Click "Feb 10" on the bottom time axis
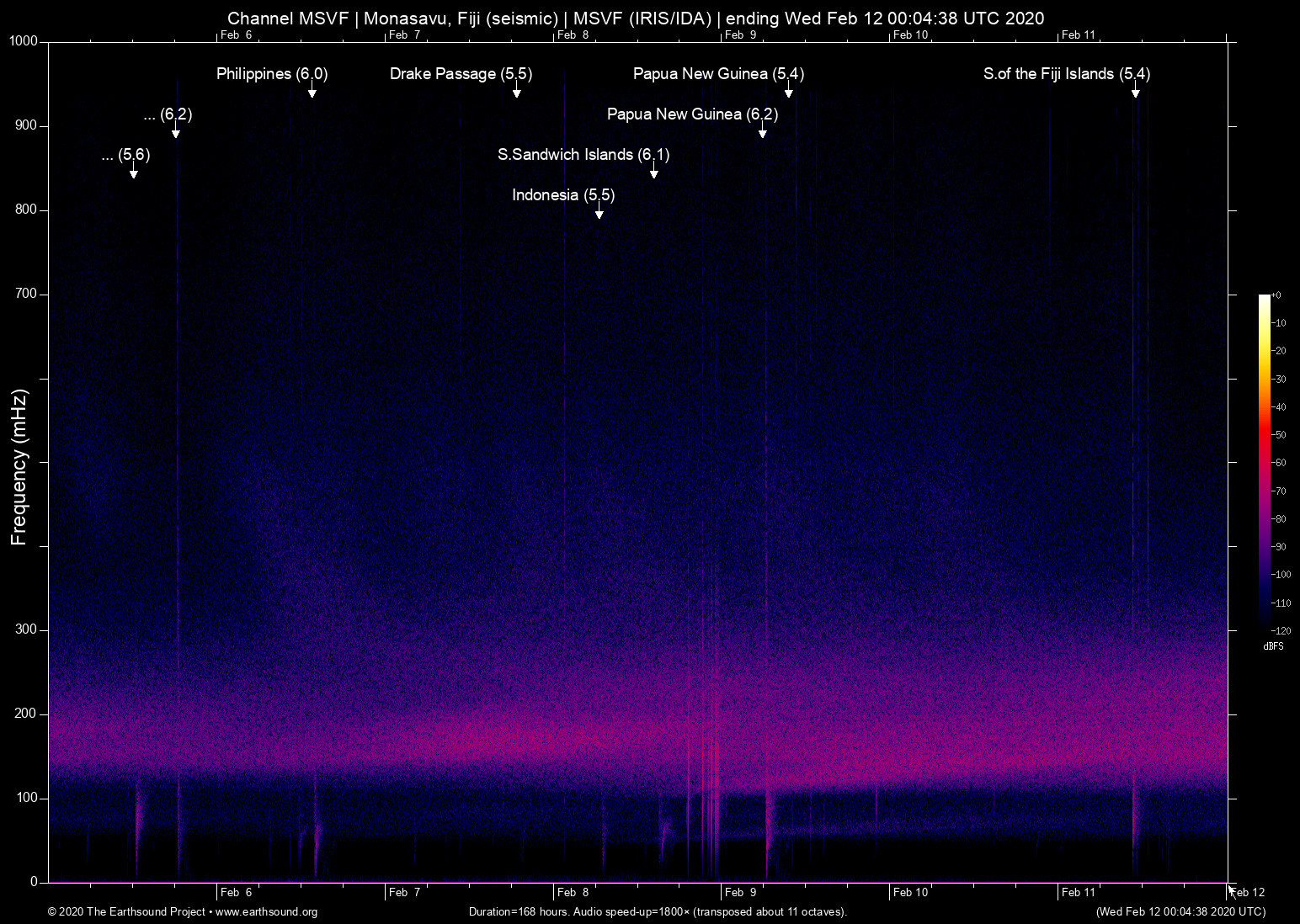Image resolution: width=1300 pixels, height=924 pixels. pos(911,892)
